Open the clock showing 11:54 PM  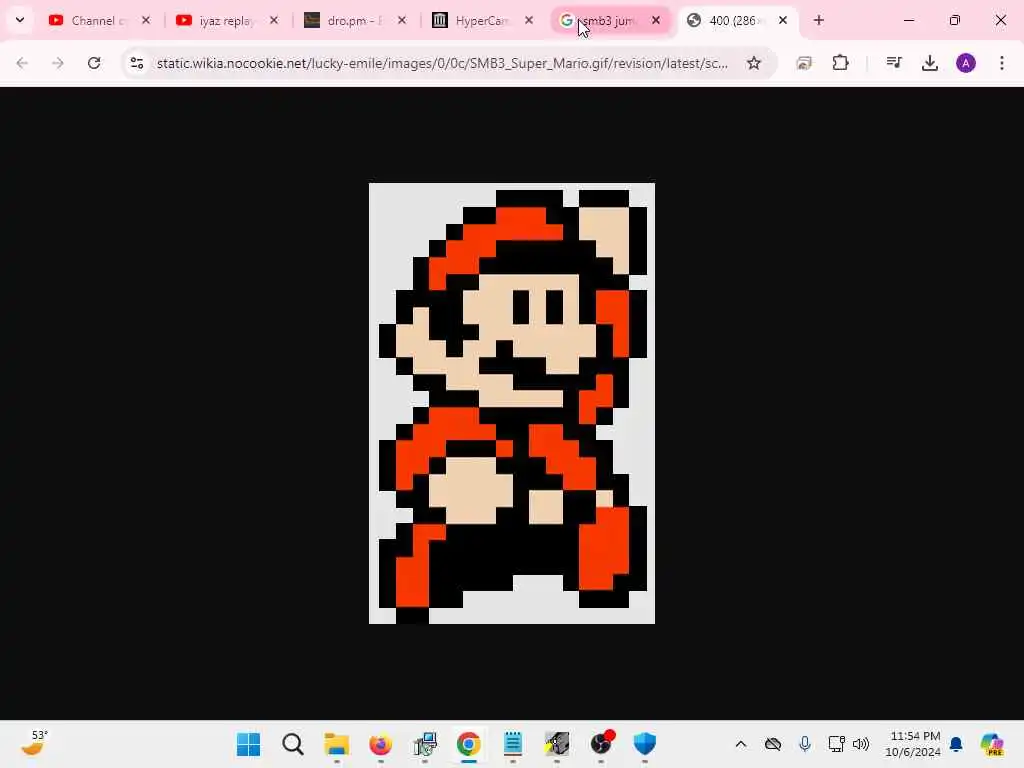tap(912, 744)
